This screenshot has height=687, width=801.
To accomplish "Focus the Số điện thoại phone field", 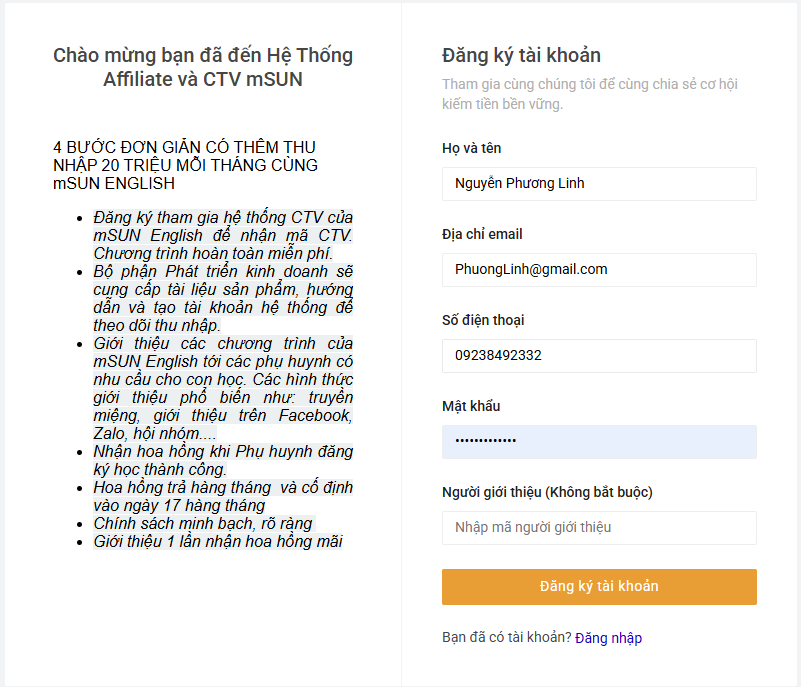I will tap(599, 356).
